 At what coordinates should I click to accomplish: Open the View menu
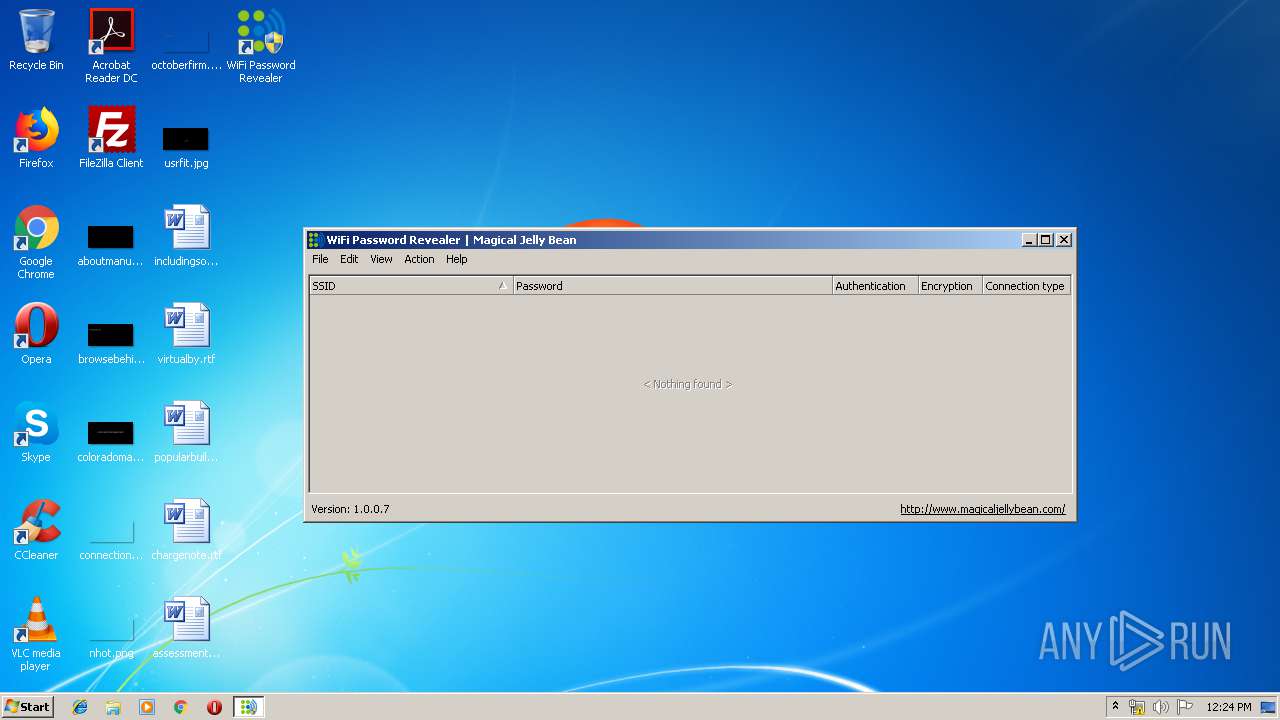(x=381, y=259)
